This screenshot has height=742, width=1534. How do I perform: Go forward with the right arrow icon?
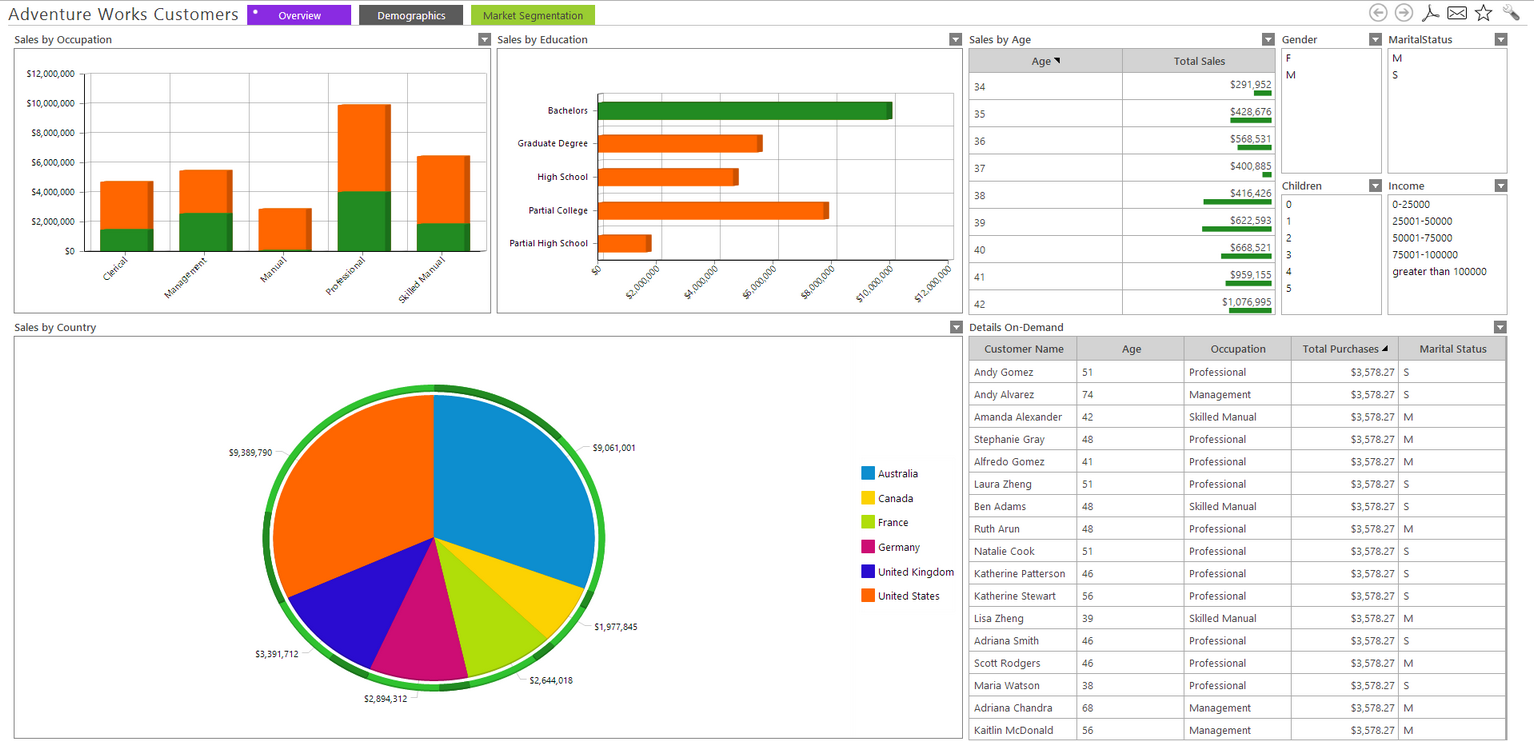pyautogui.click(x=1404, y=13)
